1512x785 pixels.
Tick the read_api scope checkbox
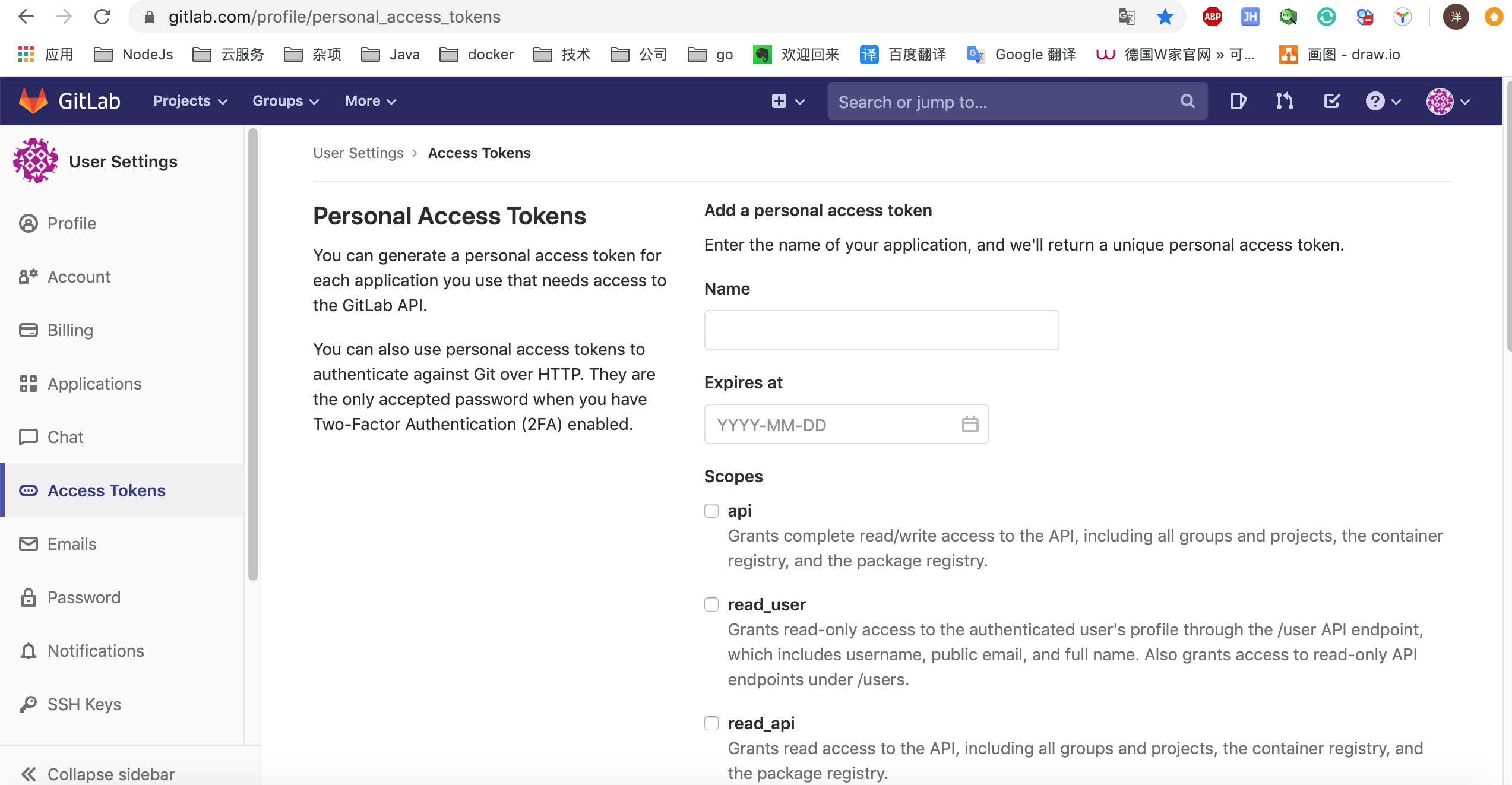(x=711, y=723)
